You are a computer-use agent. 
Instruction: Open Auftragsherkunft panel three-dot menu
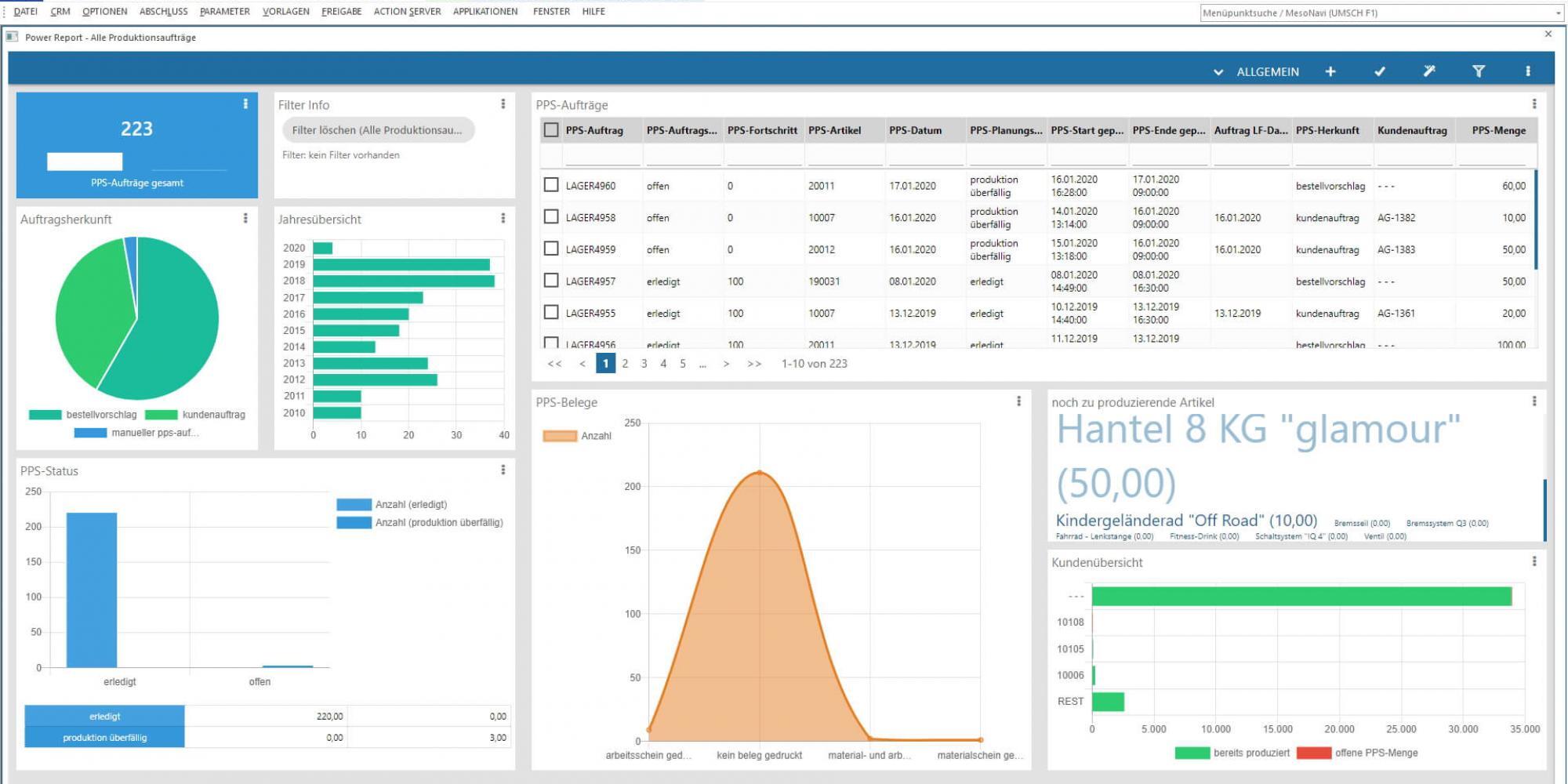click(245, 218)
